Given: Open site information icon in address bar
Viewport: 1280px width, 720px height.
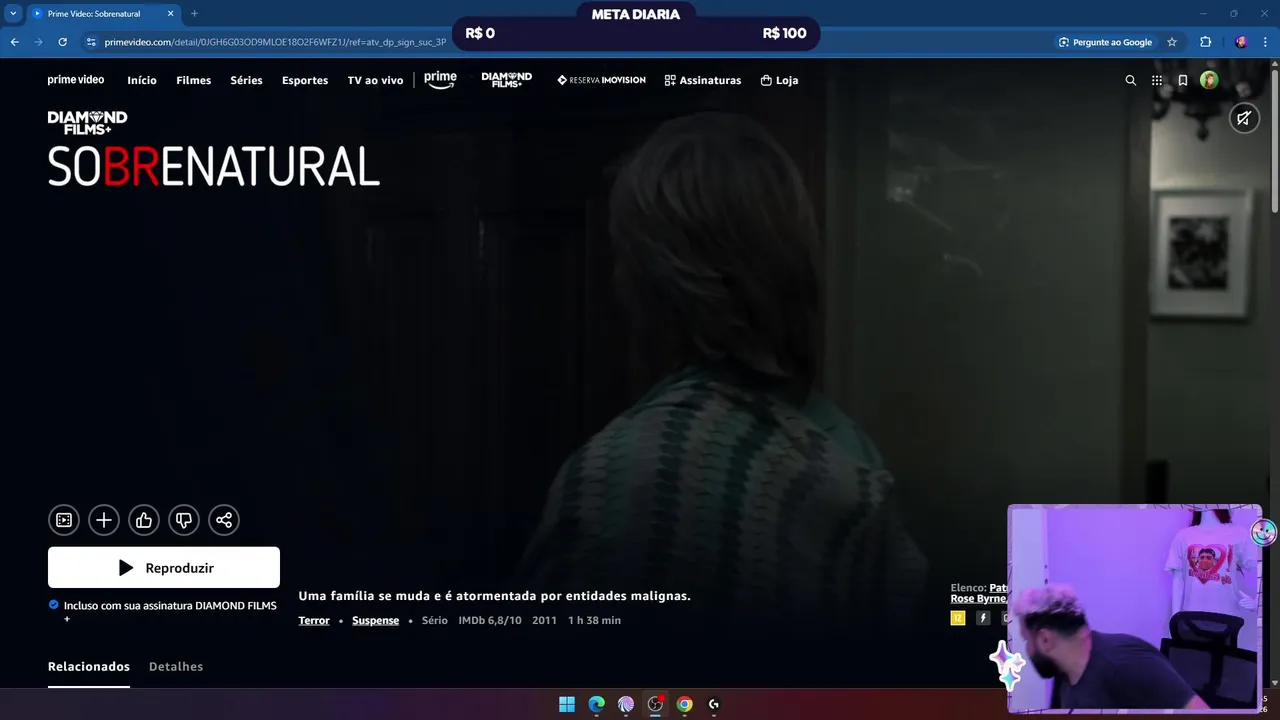Looking at the screenshot, I should click(91, 42).
